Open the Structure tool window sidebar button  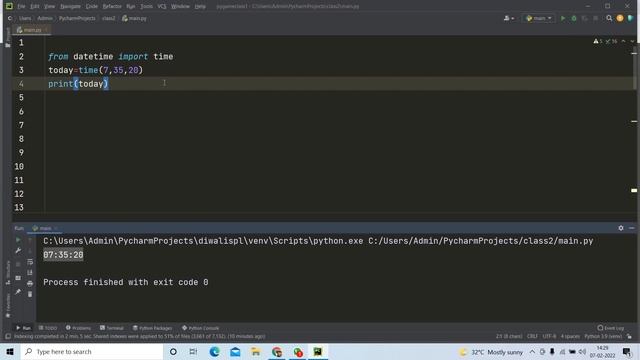point(8,273)
